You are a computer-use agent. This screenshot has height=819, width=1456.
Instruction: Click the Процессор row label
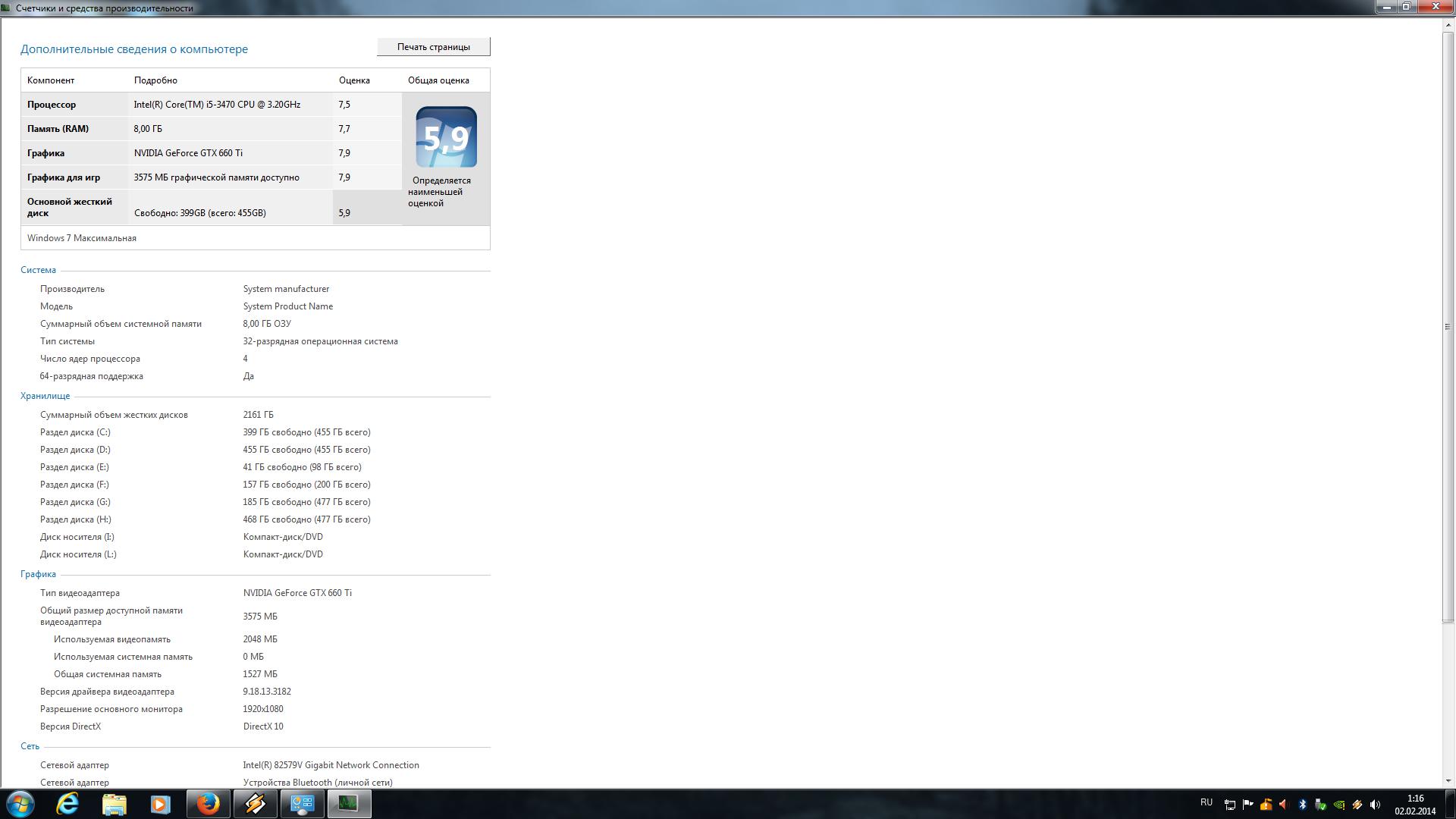pyautogui.click(x=52, y=105)
